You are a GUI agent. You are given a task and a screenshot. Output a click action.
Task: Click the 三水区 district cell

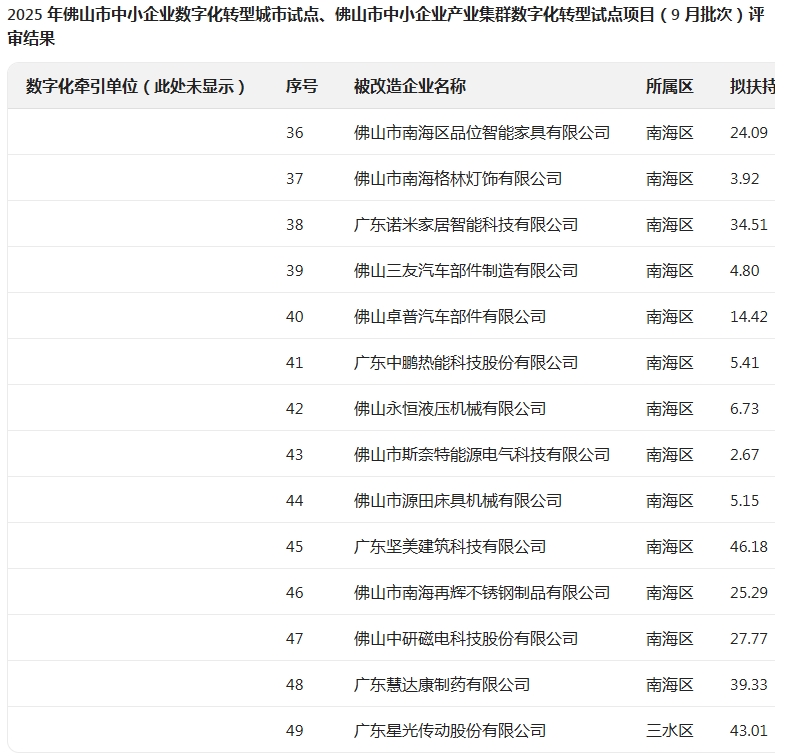click(669, 730)
